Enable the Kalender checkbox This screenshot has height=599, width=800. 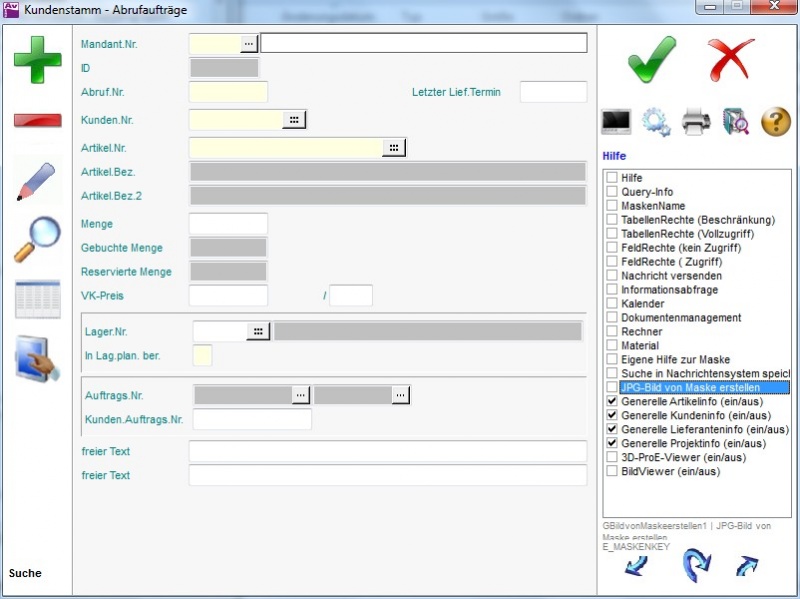pos(611,303)
